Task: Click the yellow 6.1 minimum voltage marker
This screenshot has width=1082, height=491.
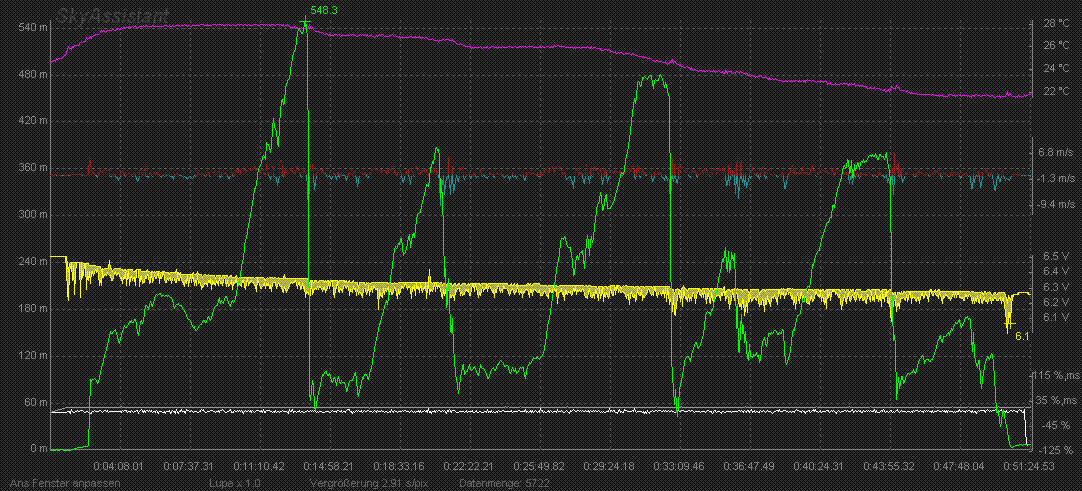Action: coord(1021,336)
